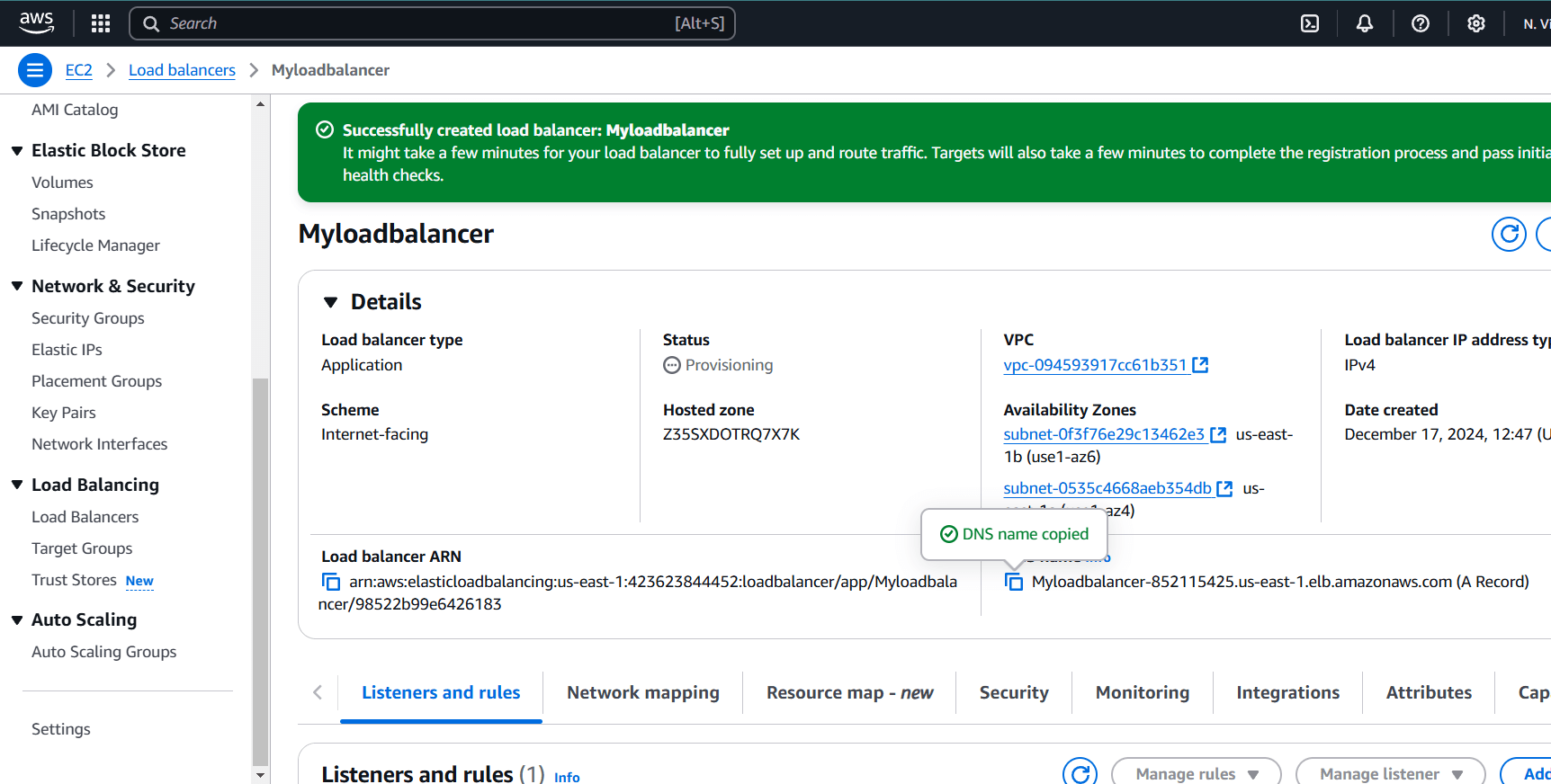The image size is (1551, 784).
Task: Open the CloudShell icon in top bar
Action: pos(1310,23)
